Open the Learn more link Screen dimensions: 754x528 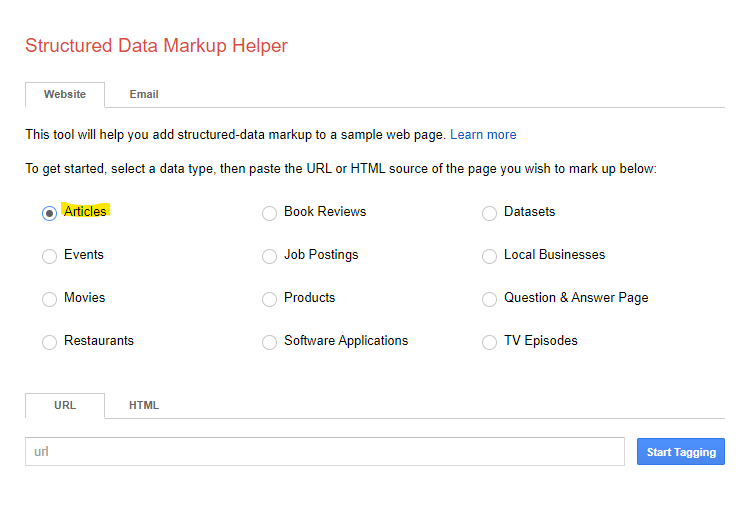click(483, 134)
